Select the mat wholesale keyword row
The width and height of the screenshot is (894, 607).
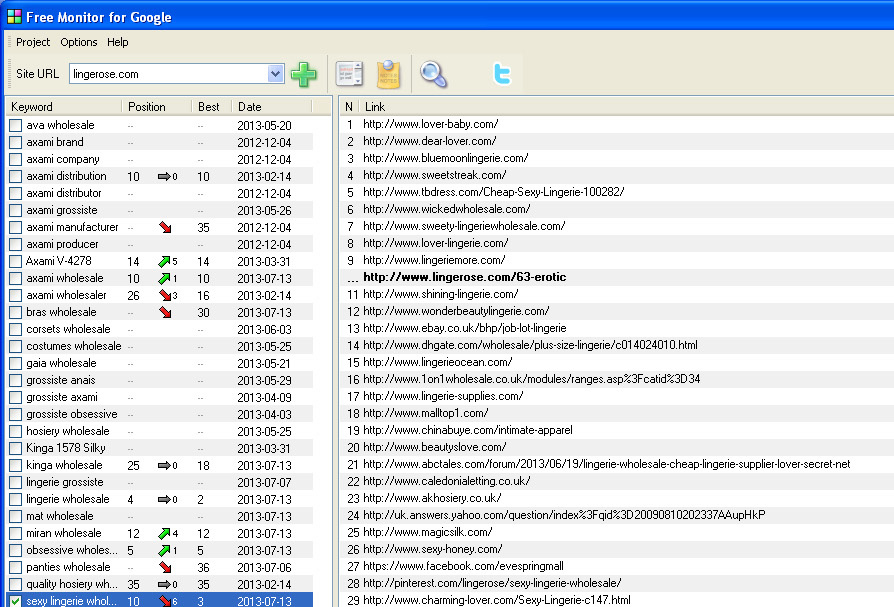pos(160,516)
